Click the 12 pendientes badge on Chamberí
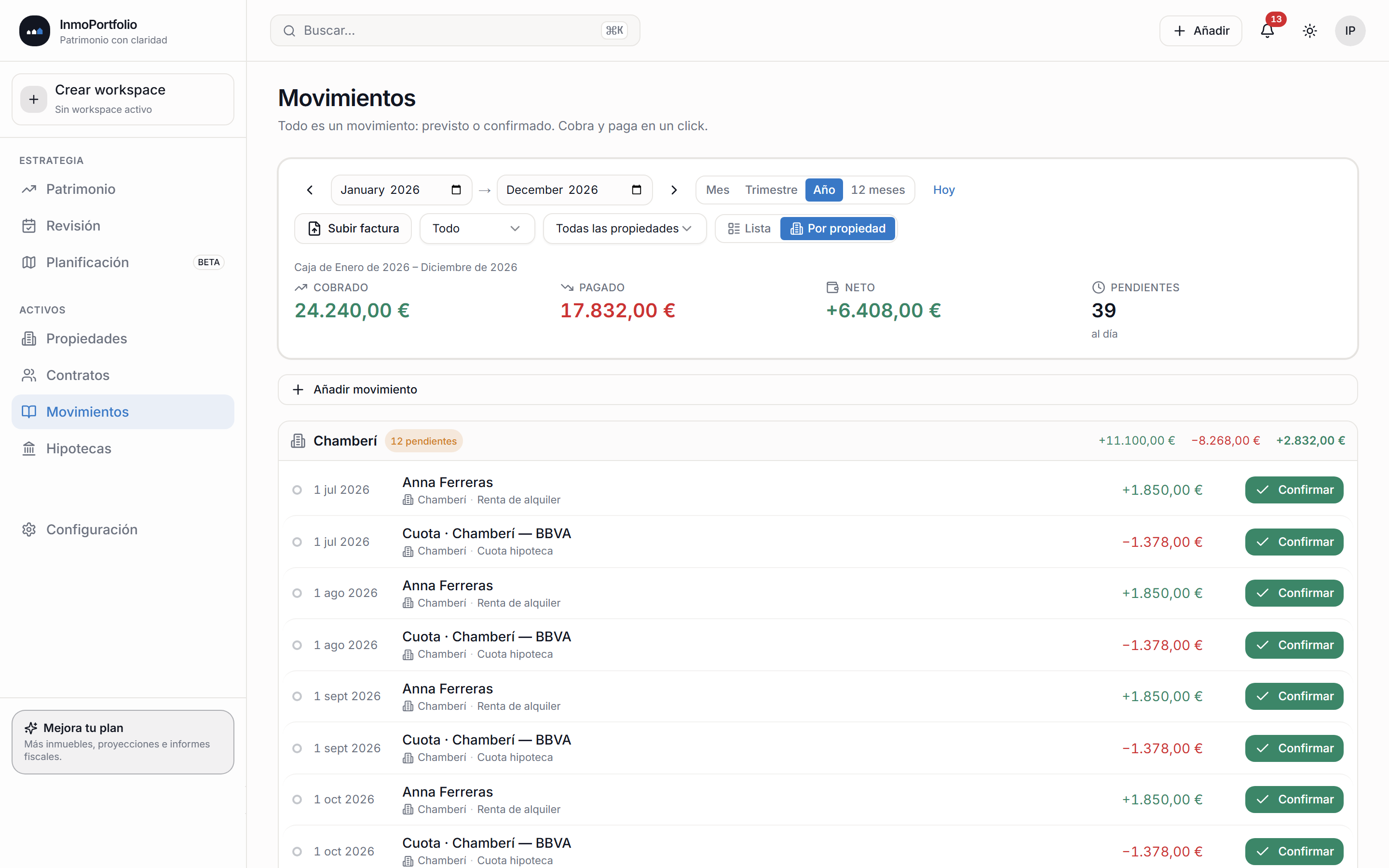Screen dimensions: 1389x868 click(x=423, y=441)
